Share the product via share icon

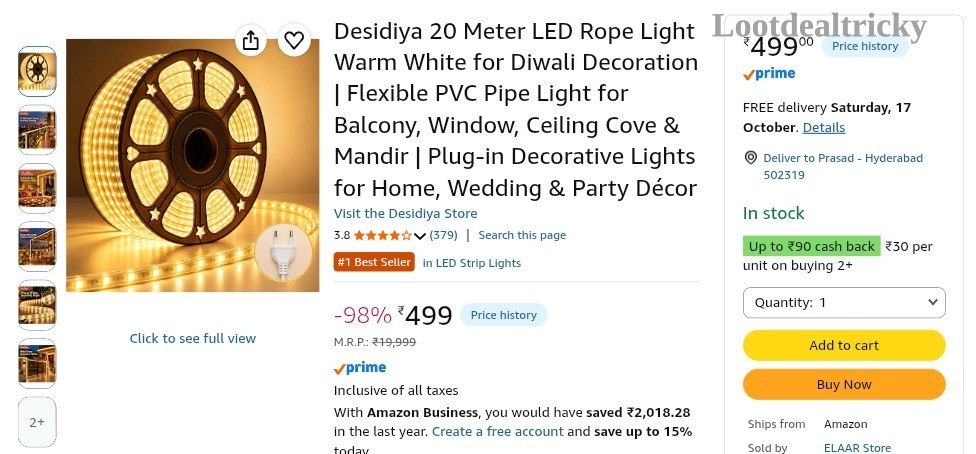[250, 40]
